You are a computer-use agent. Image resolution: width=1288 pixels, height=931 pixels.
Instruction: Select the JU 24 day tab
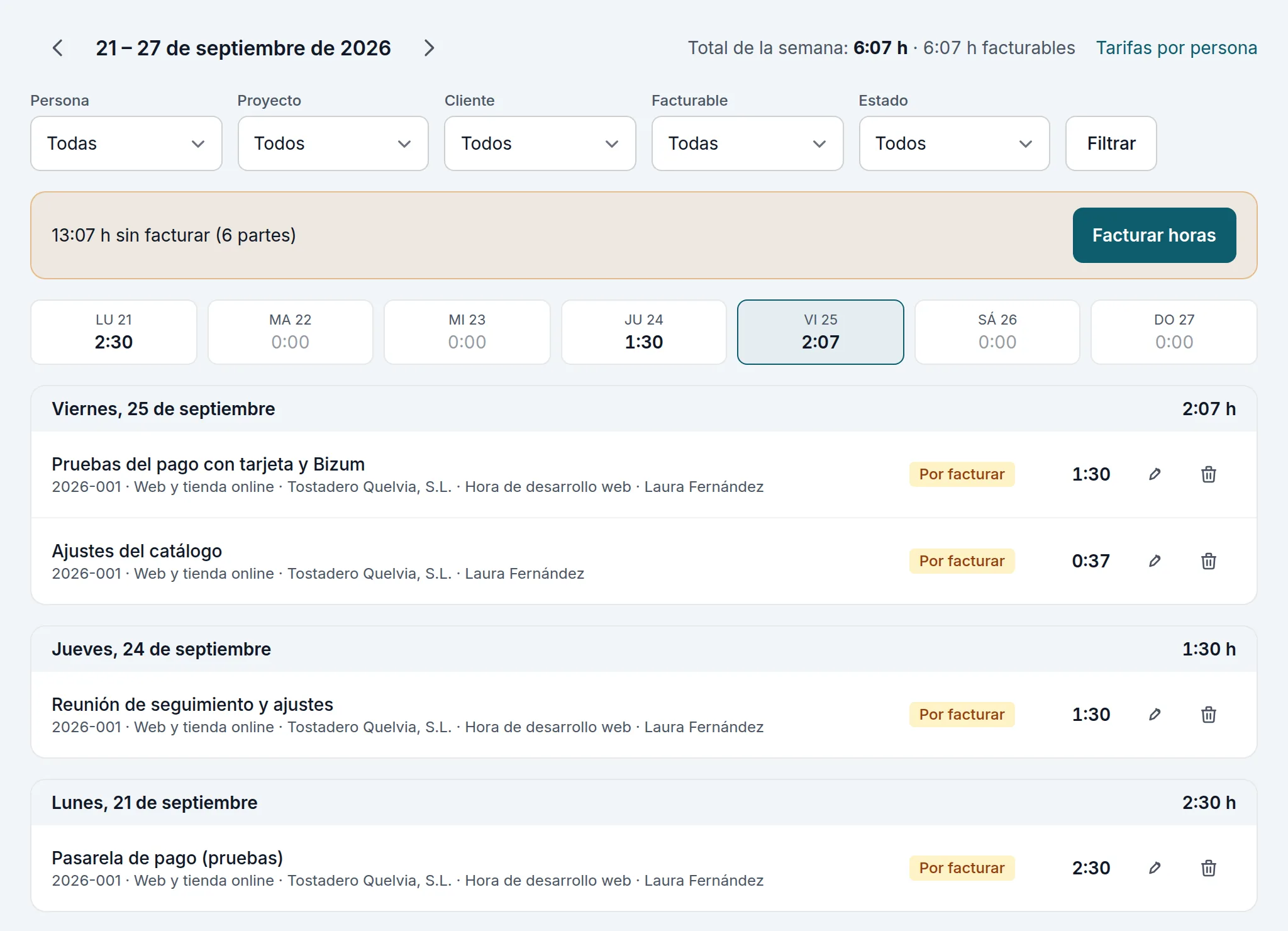click(x=644, y=332)
